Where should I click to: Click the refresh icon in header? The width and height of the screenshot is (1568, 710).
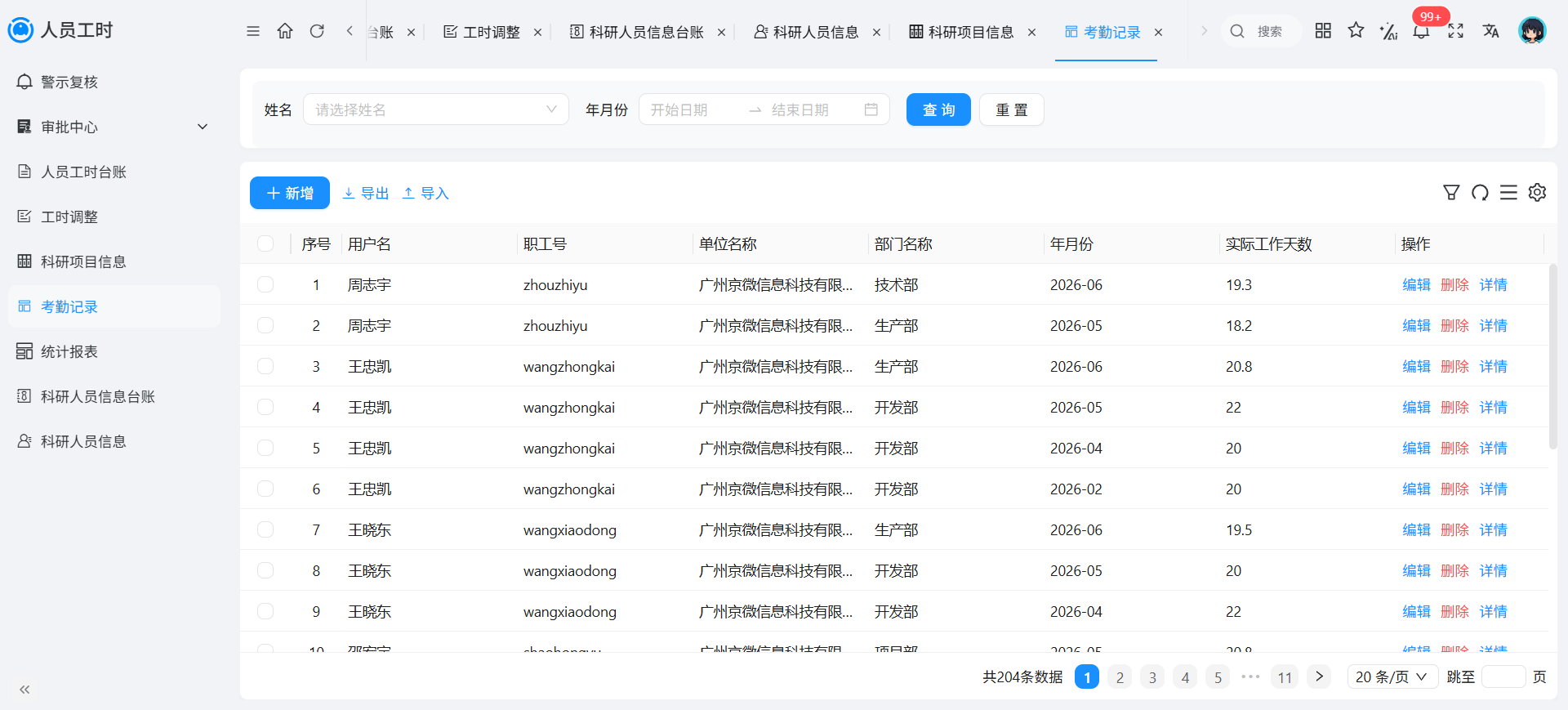pos(317,31)
